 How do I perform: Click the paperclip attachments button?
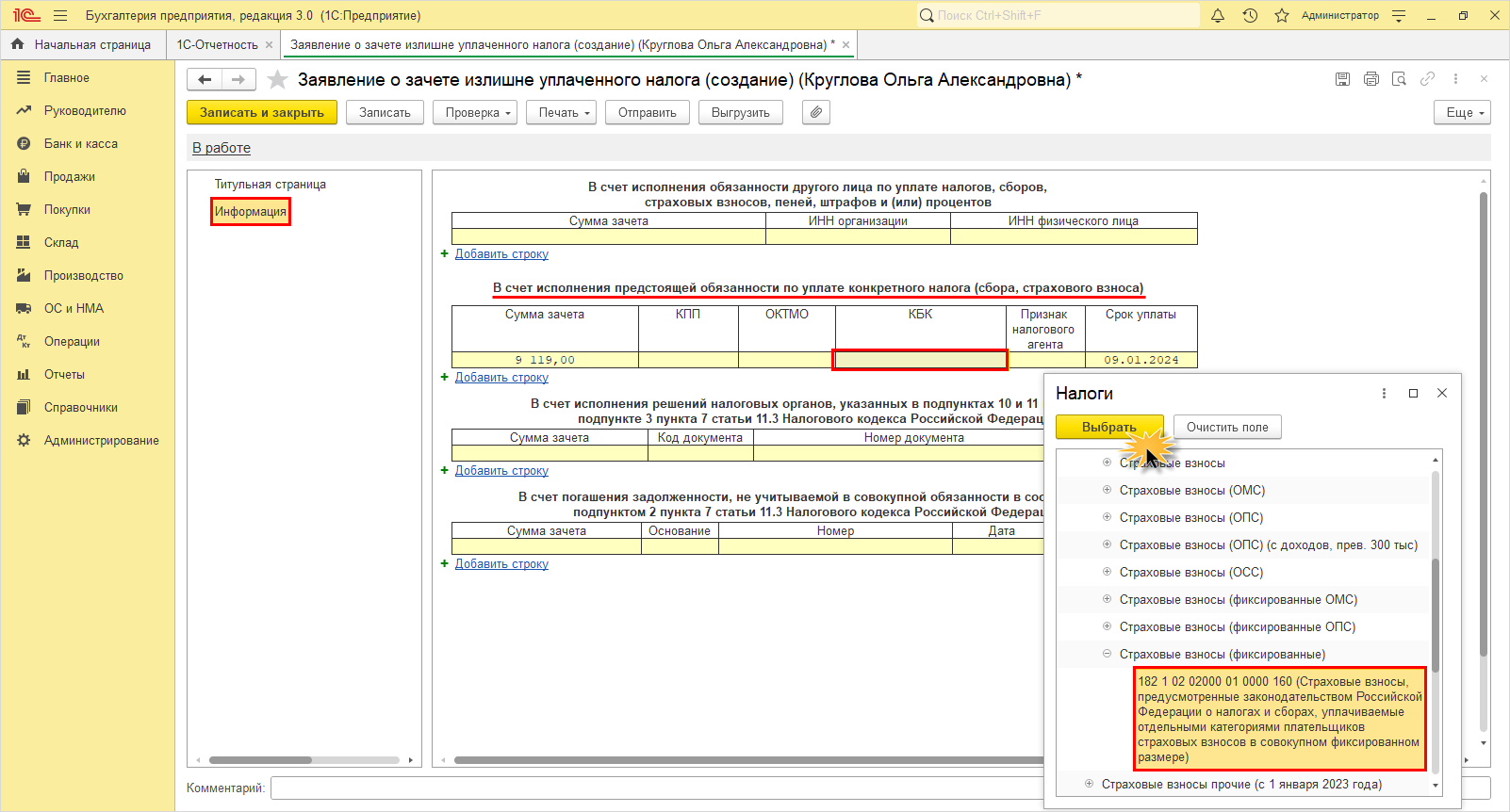coord(816,112)
